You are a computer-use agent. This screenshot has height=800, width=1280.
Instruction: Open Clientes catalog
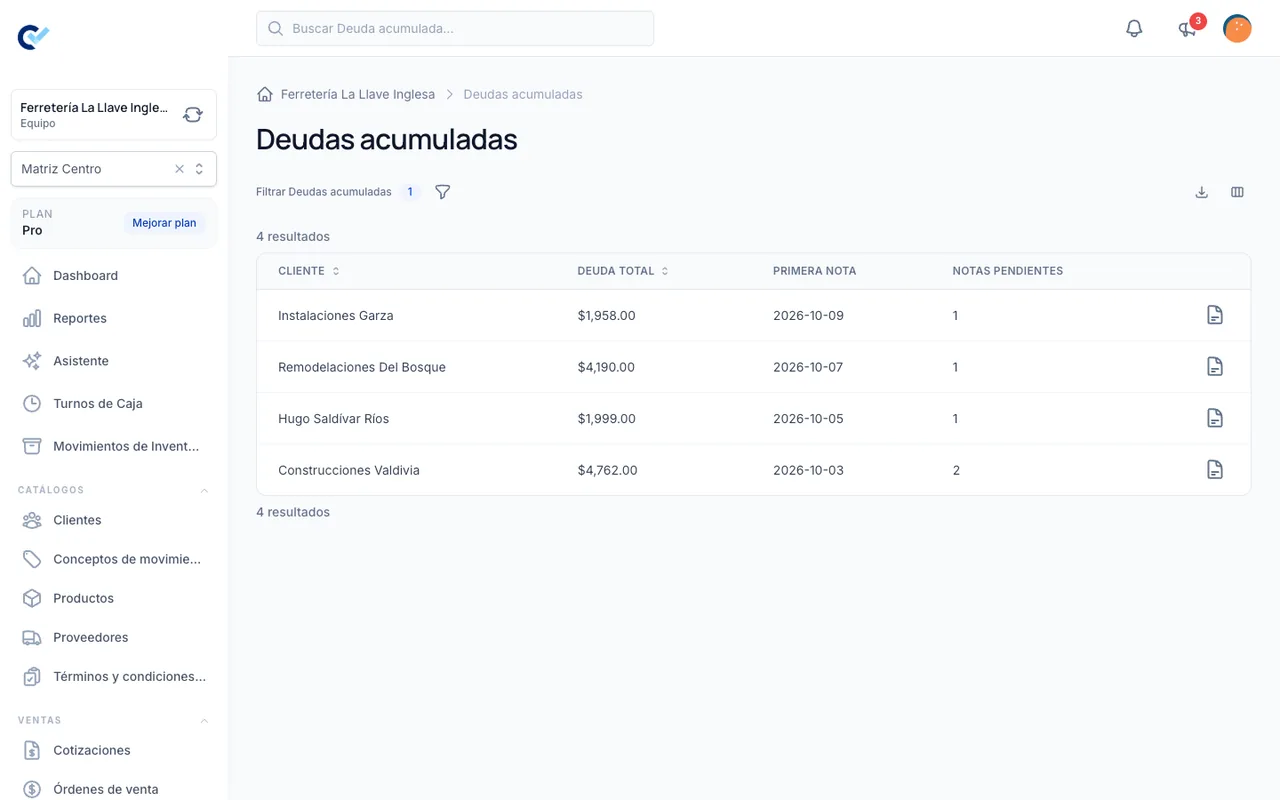coord(114,520)
